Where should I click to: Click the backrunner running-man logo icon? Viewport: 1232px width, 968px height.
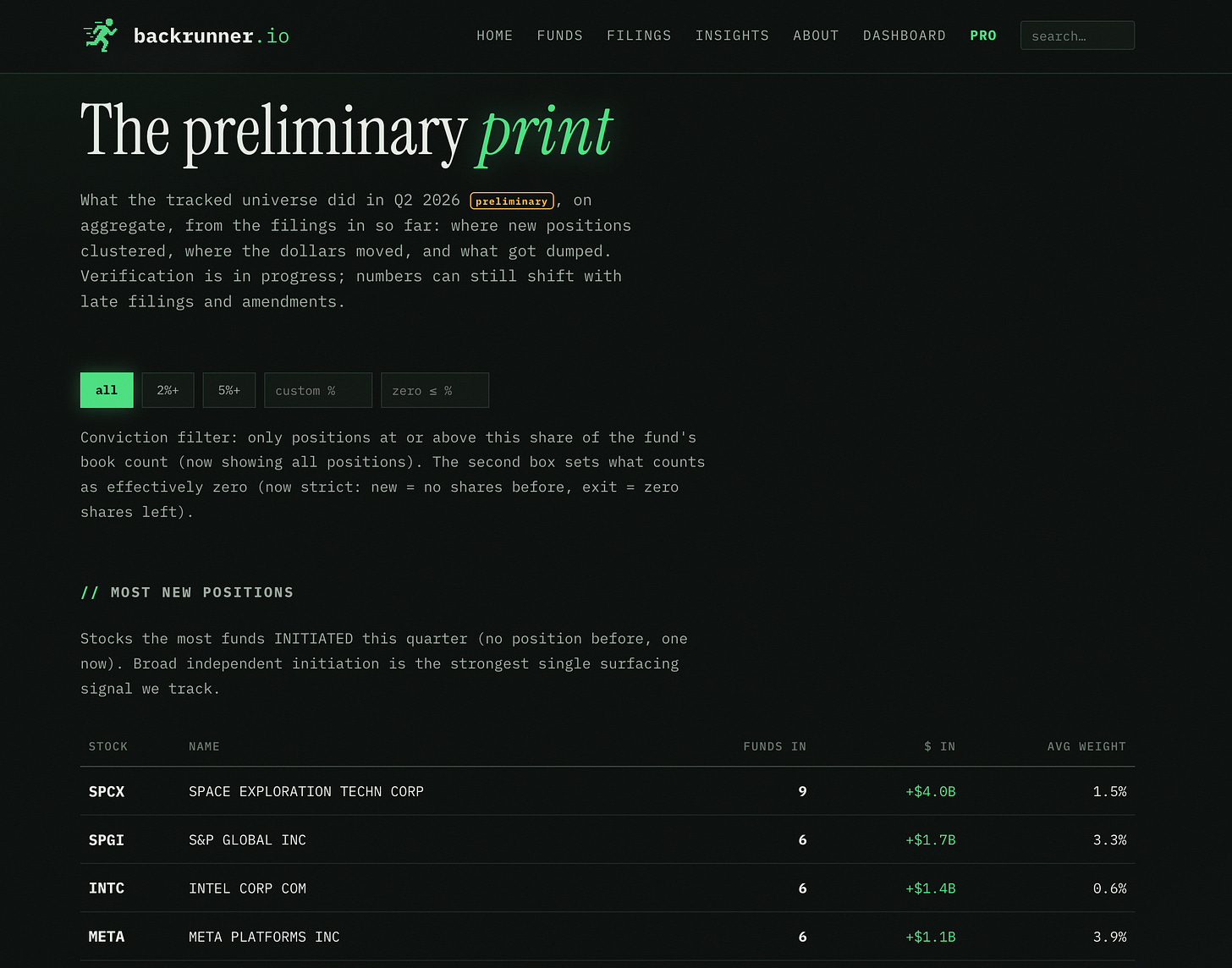[101, 36]
